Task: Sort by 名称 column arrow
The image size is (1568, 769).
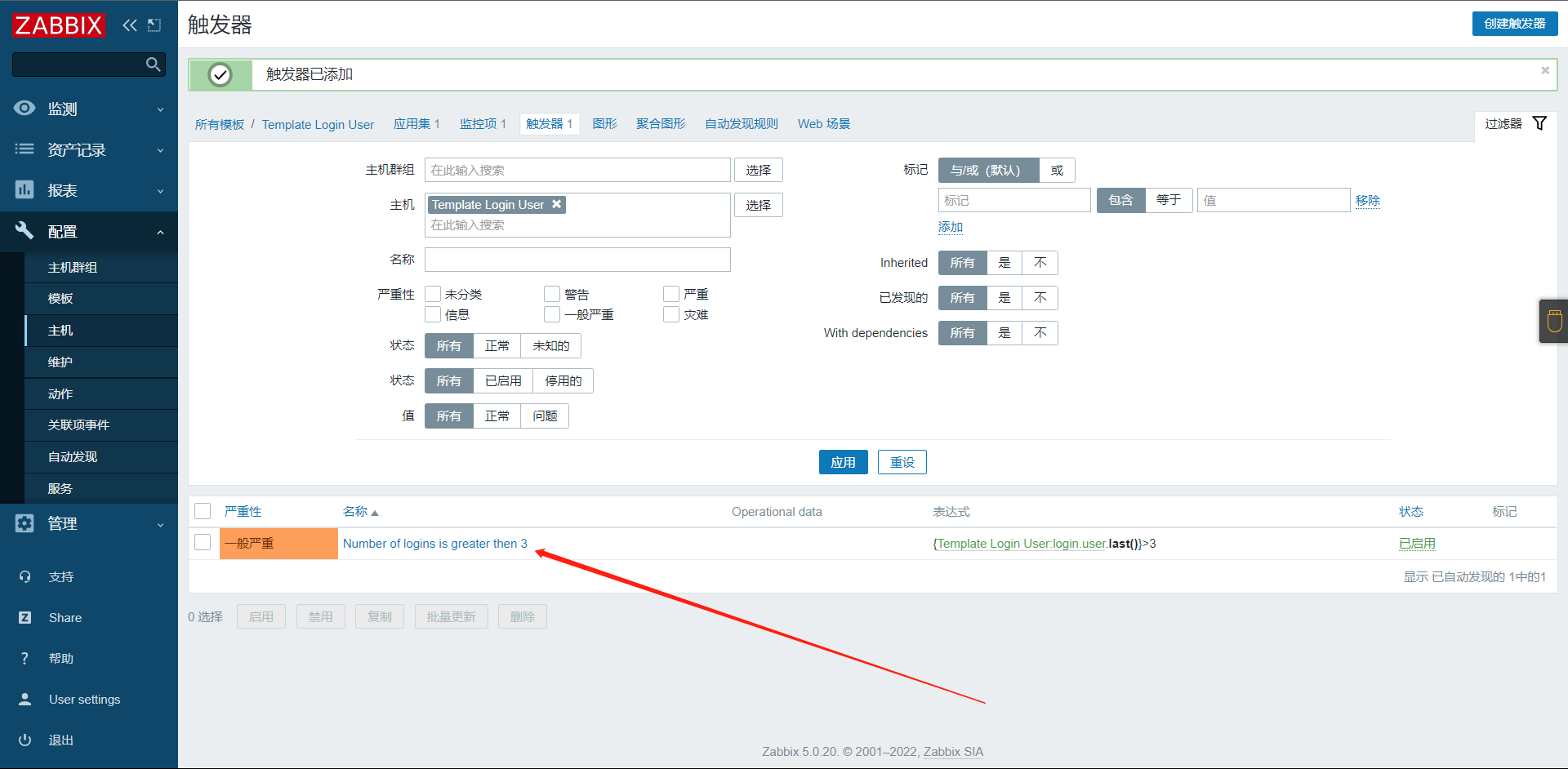Action: pyautogui.click(x=375, y=513)
